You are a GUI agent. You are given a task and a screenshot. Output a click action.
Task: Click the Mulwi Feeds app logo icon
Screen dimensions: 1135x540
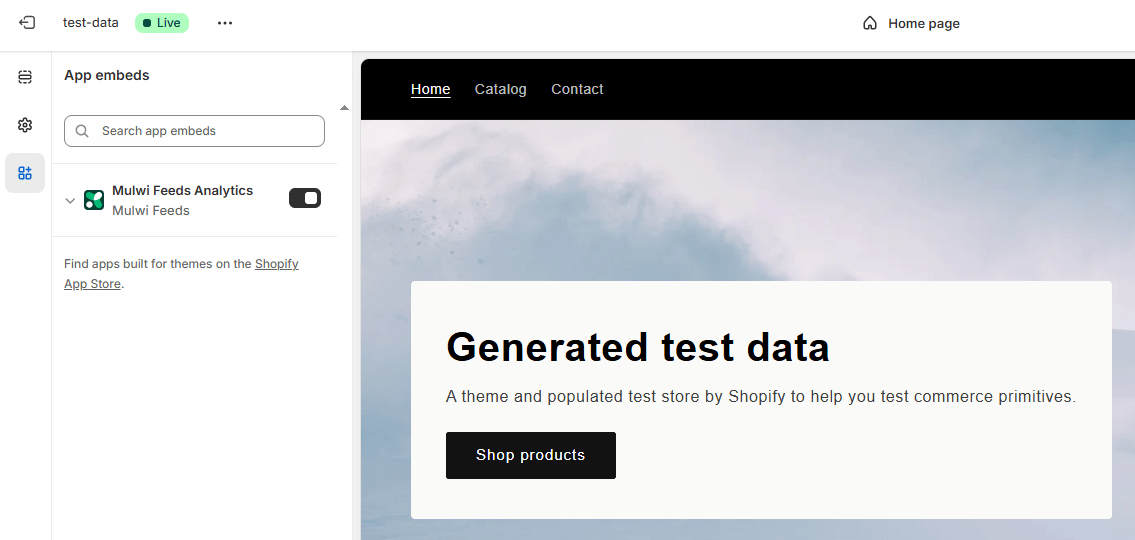point(94,201)
